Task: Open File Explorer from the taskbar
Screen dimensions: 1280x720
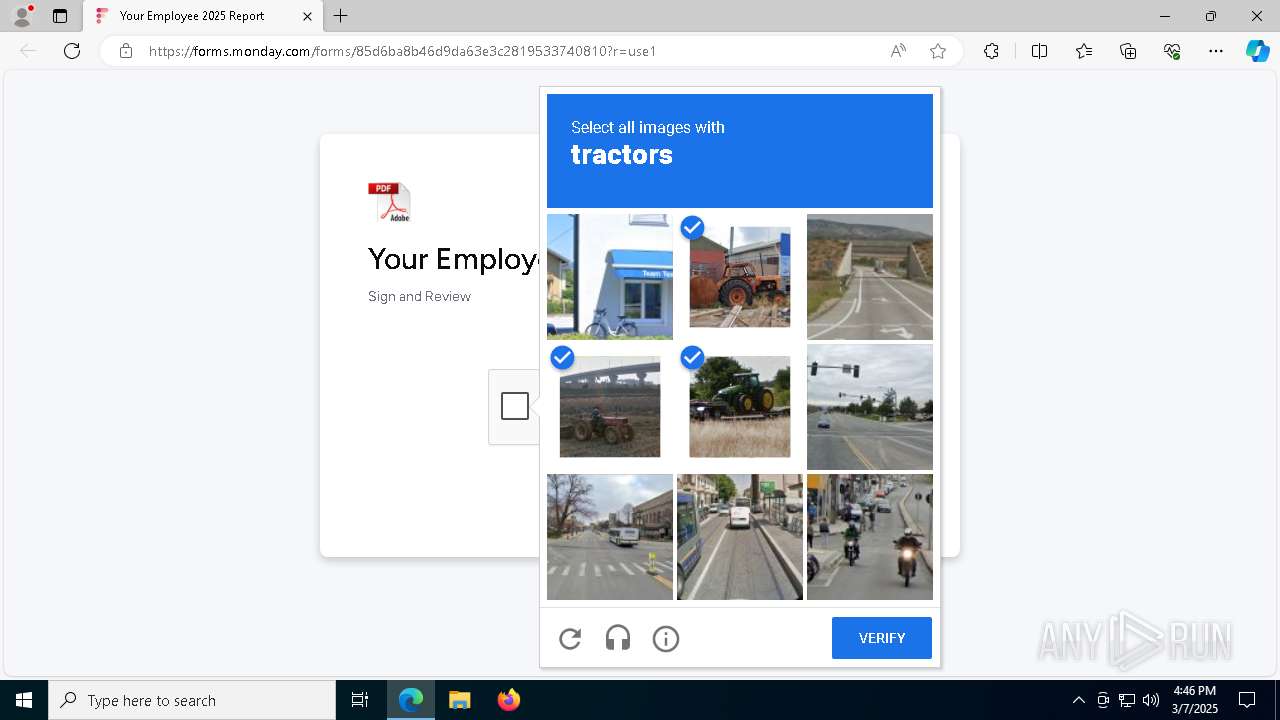Action: click(459, 700)
